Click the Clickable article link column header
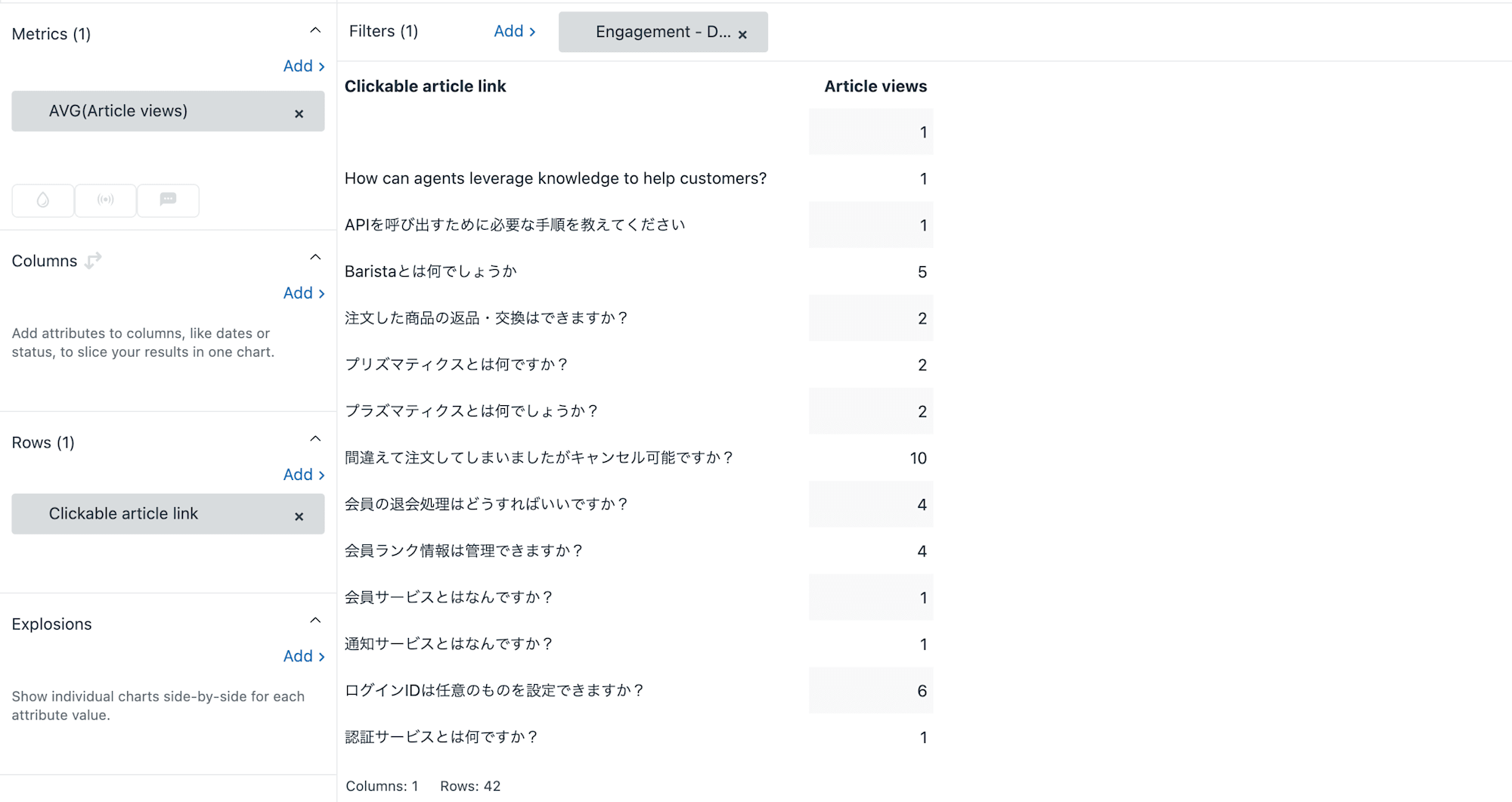This screenshot has height=802, width=1512. (x=425, y=87)
